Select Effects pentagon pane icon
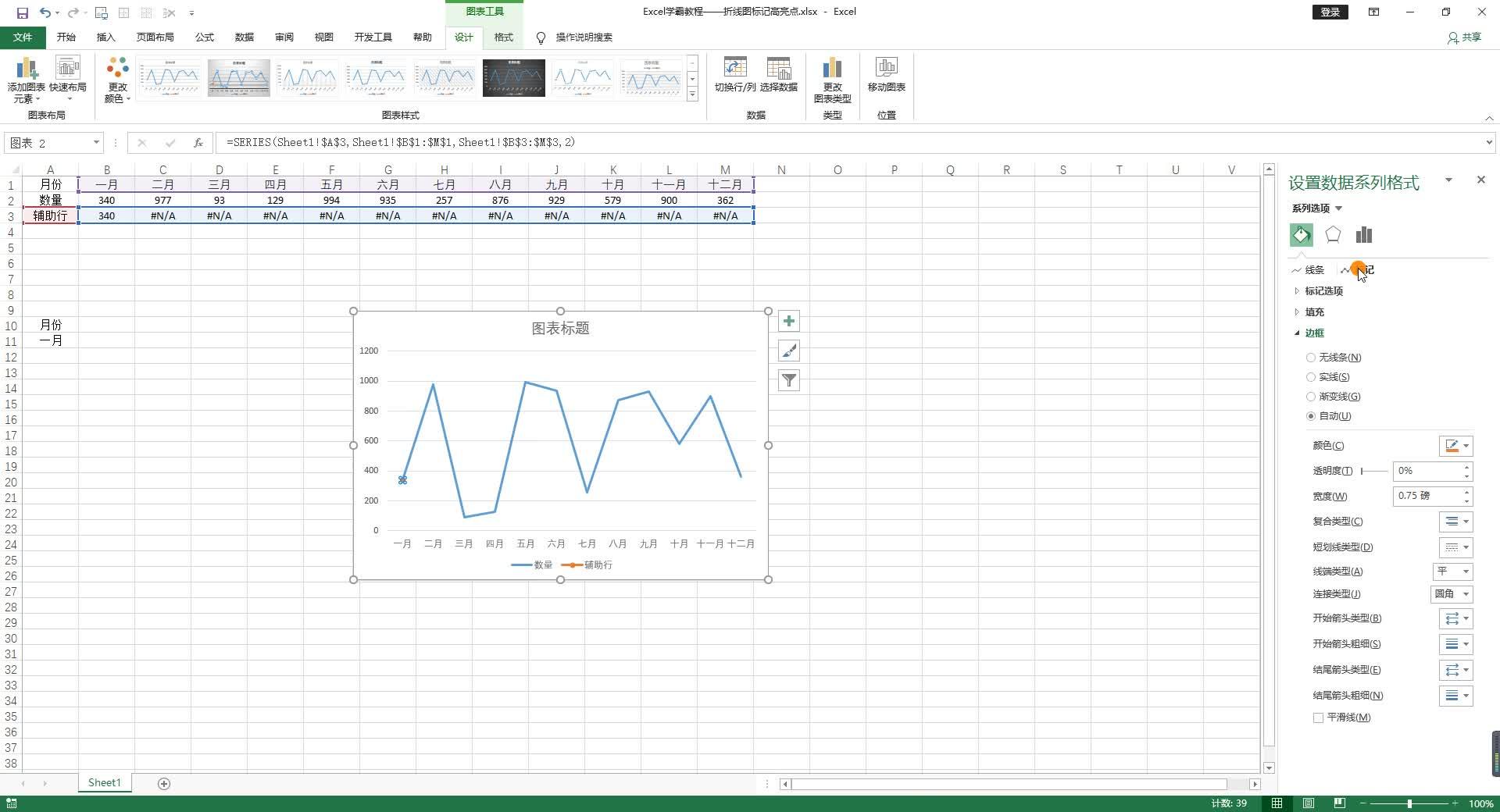1500x812 pixels. [1333, 235]
